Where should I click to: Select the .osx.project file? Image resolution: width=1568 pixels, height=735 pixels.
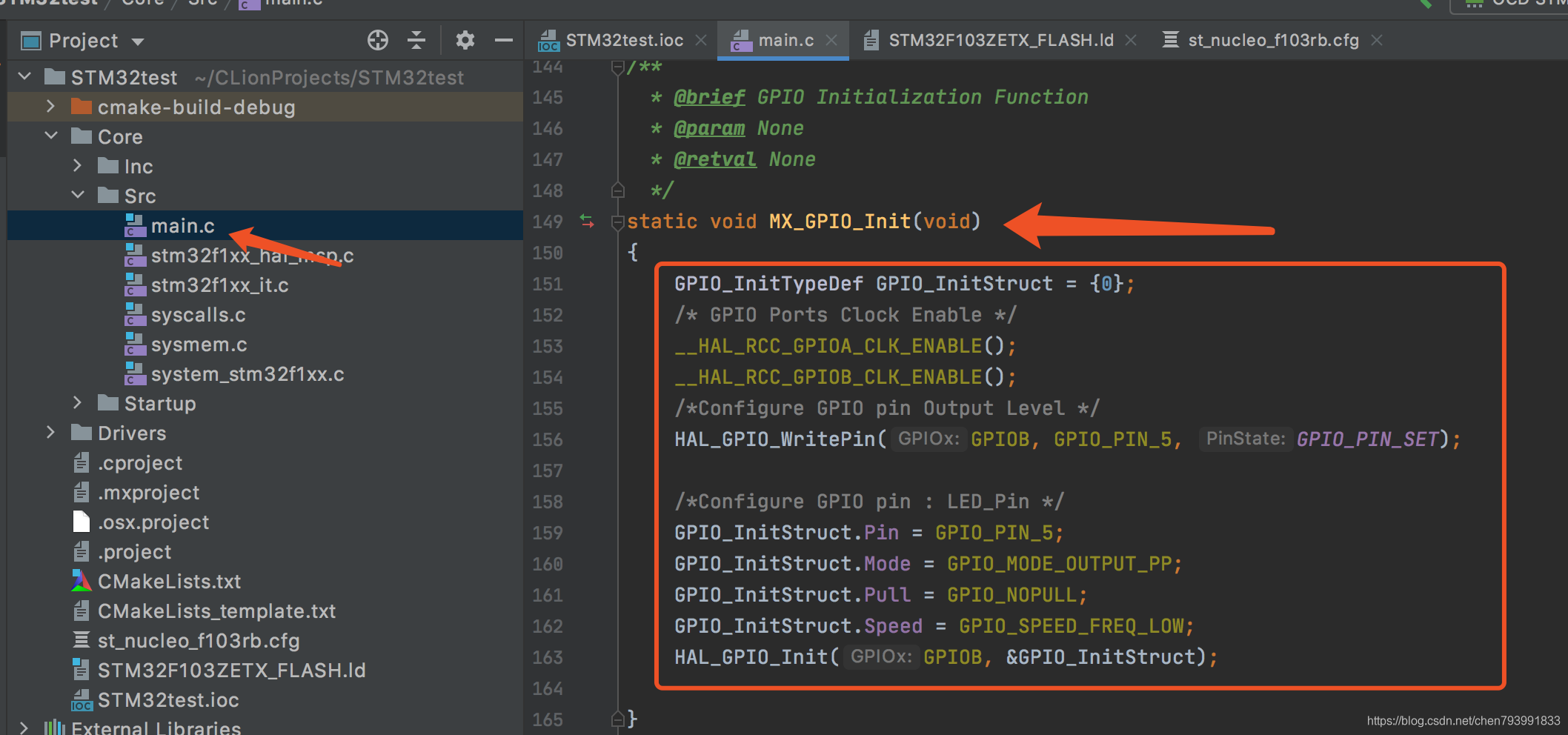coord(153,522)
